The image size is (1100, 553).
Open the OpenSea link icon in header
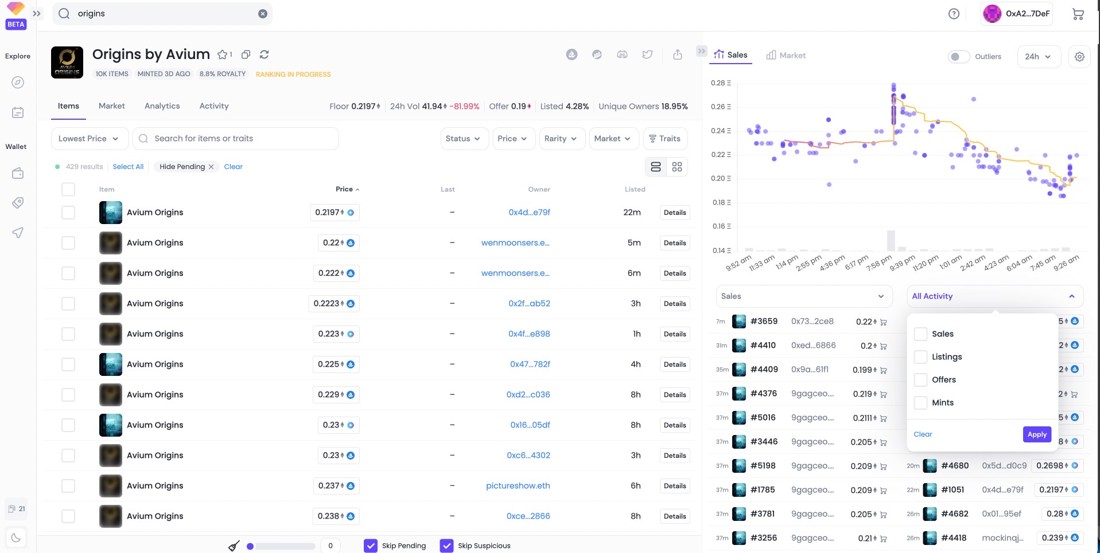click(572, 54)
